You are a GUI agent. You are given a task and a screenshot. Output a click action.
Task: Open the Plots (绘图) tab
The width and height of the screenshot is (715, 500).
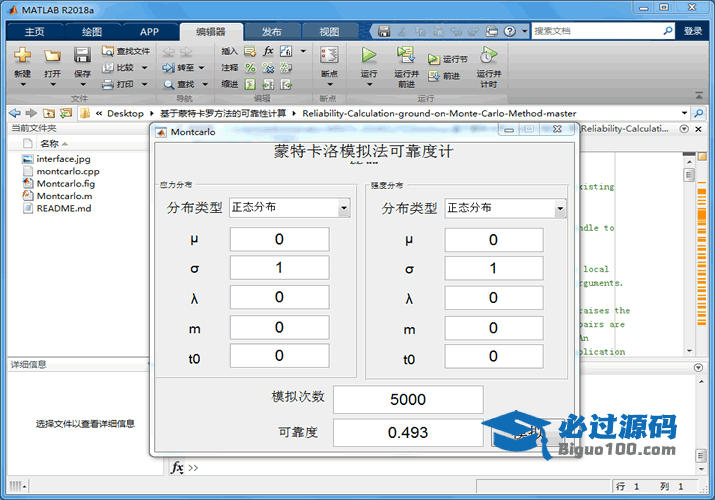click(92, 31)
